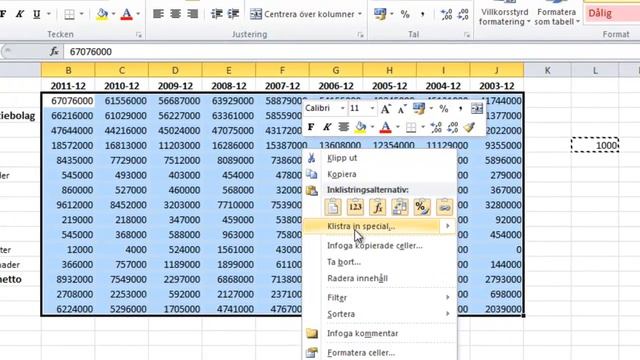Decrease font size in mini toolbar
This screenshot has height=360, width=640.
(402, 109)
